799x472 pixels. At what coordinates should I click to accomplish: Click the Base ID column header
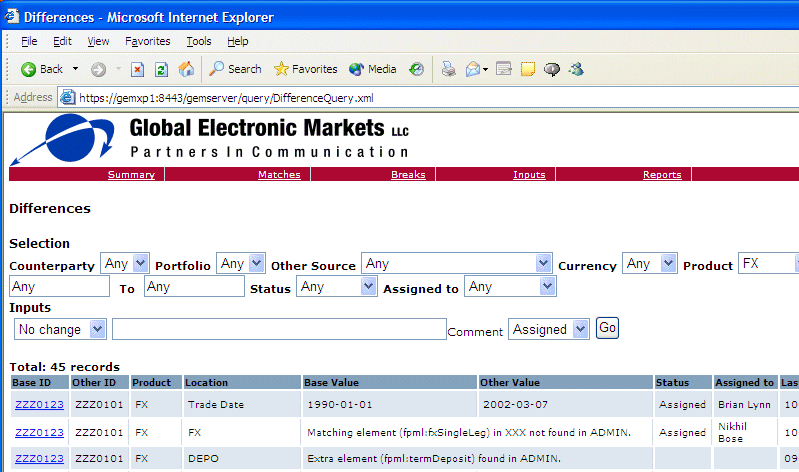[x=40, y=382]
